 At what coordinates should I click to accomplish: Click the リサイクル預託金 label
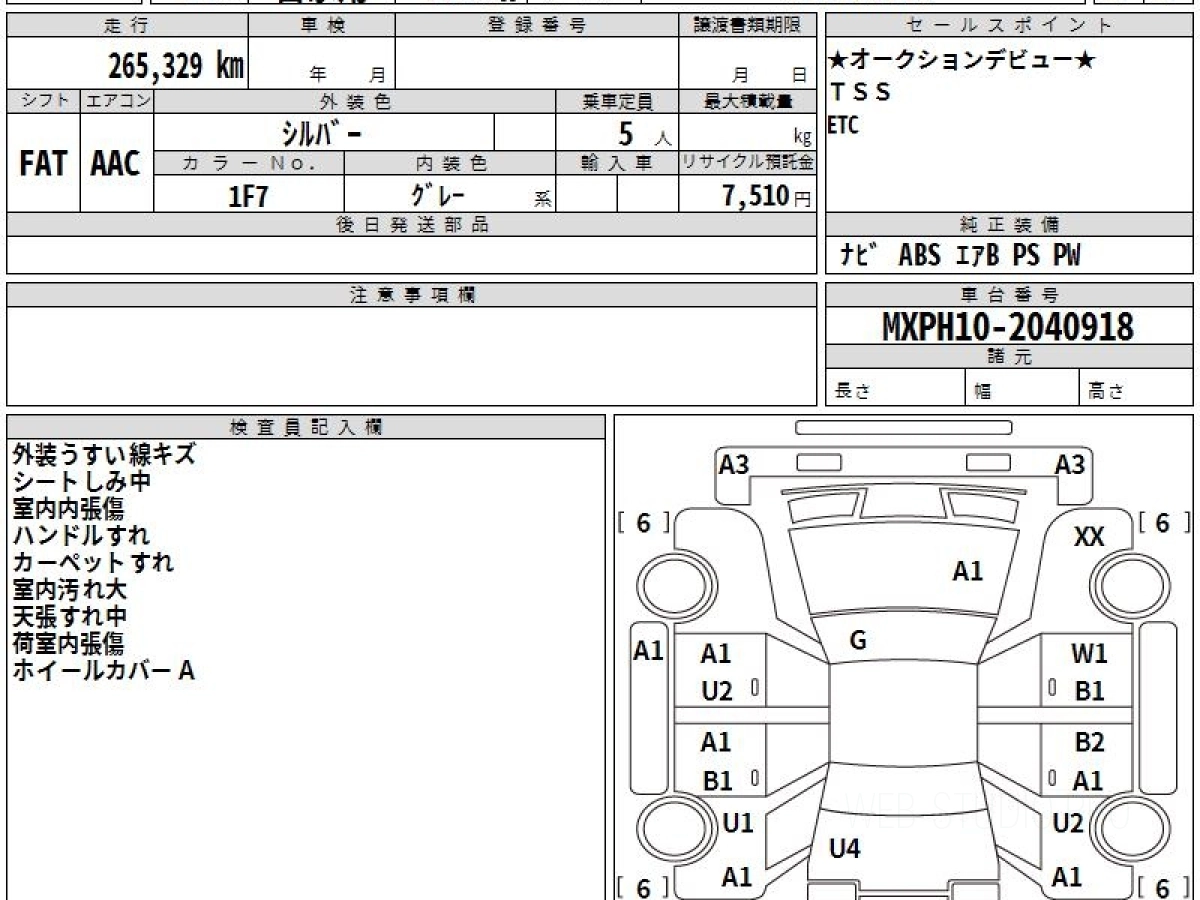pos(747,162)
